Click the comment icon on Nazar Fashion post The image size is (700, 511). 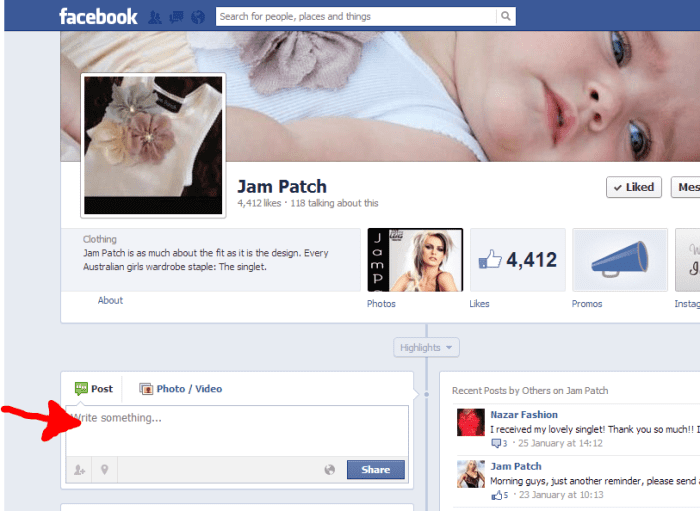[x=496, y=443]
